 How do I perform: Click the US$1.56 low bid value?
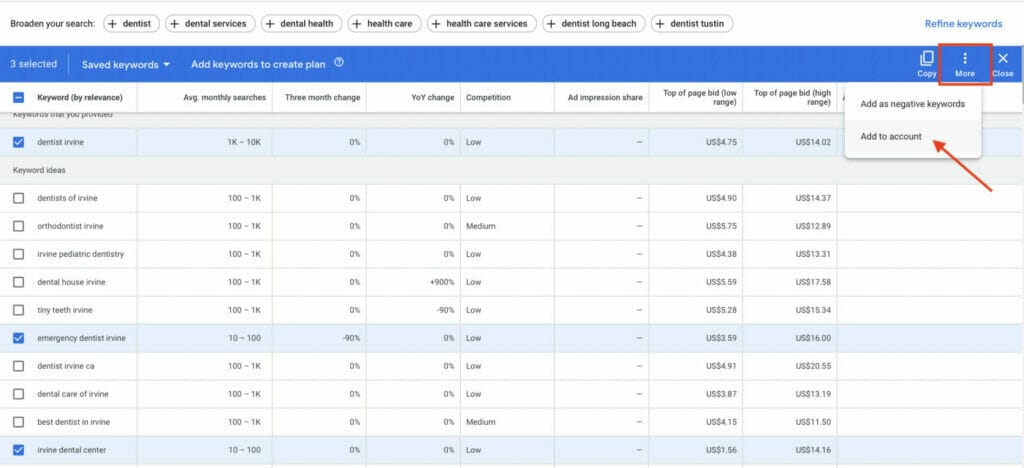(x=721, y=450)
